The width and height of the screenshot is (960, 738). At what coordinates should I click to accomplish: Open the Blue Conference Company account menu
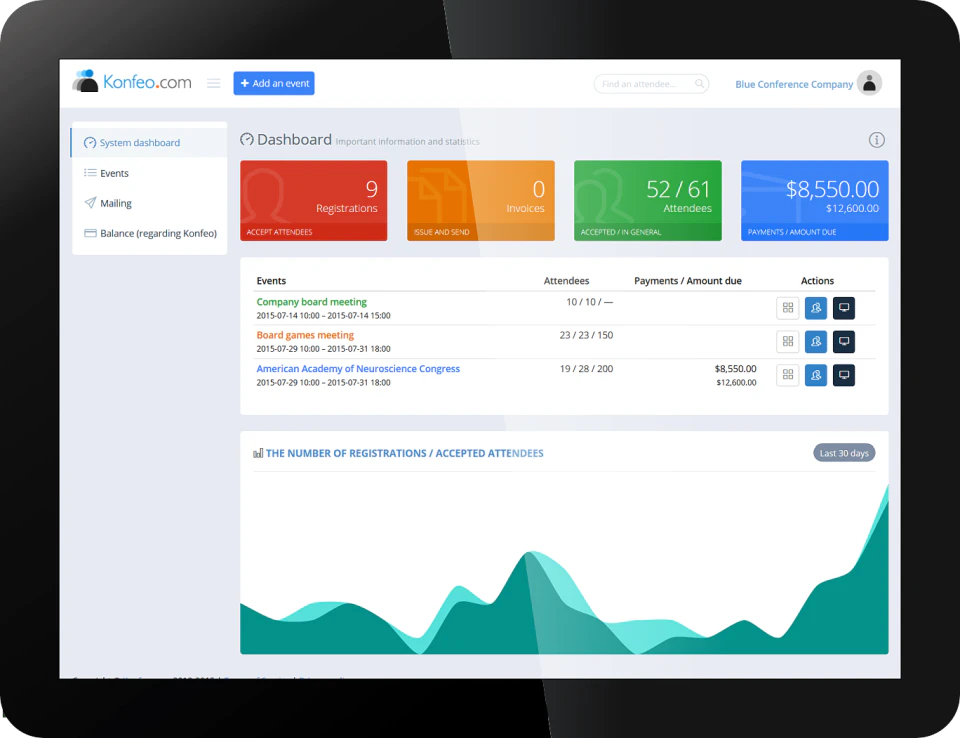pos(793,85)
